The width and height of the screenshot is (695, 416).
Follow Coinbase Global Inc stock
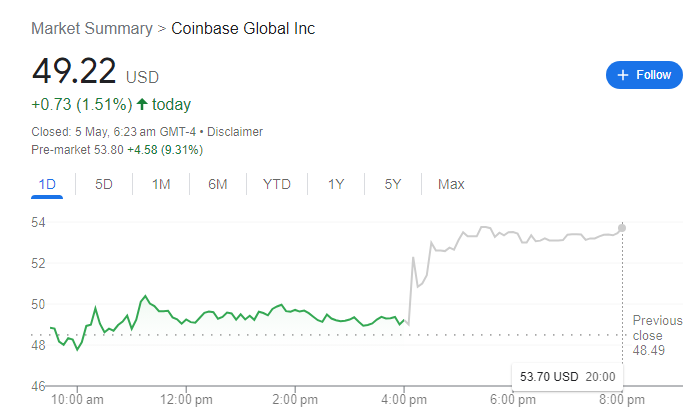[x=644, y=75]
